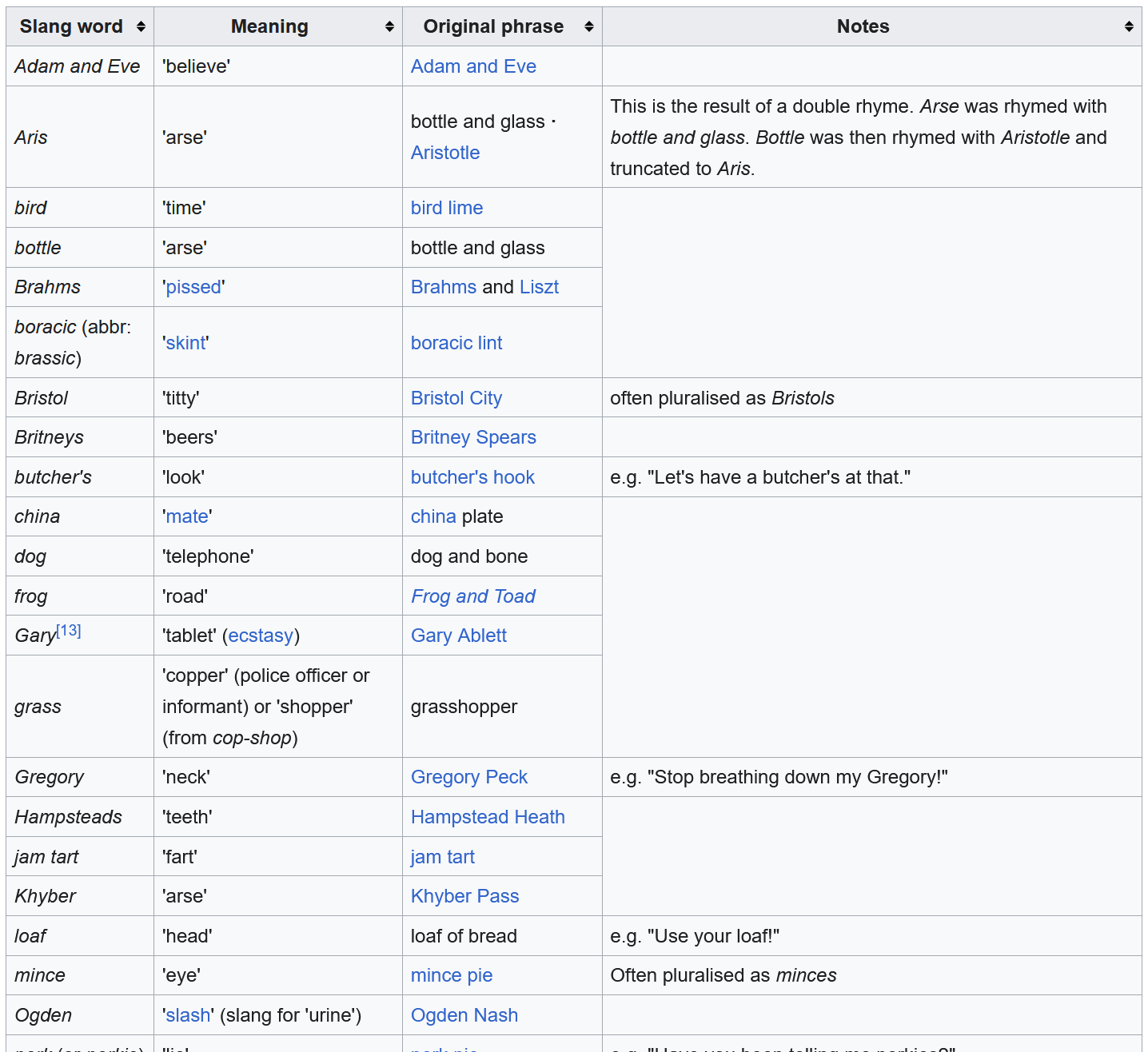Click the Brahms link
This screenshot has height=1052, width=1148.
pyautogui.click(x=444, y=287)
